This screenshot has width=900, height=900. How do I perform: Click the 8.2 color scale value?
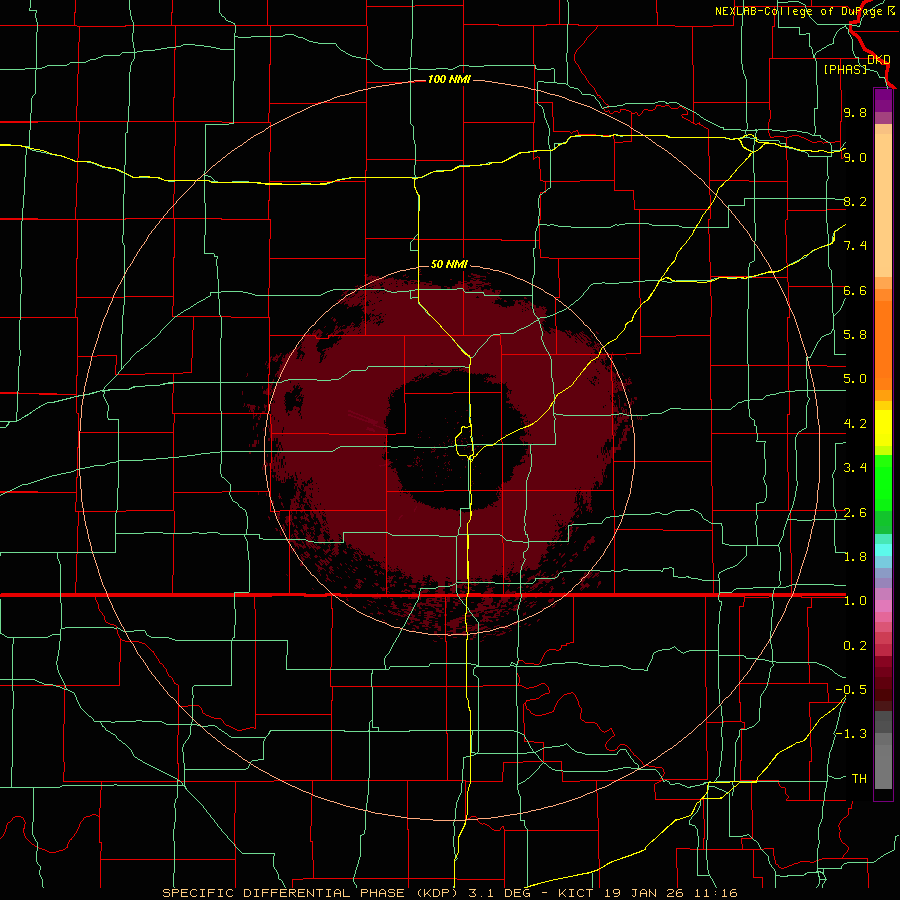(x=855, y=201)
